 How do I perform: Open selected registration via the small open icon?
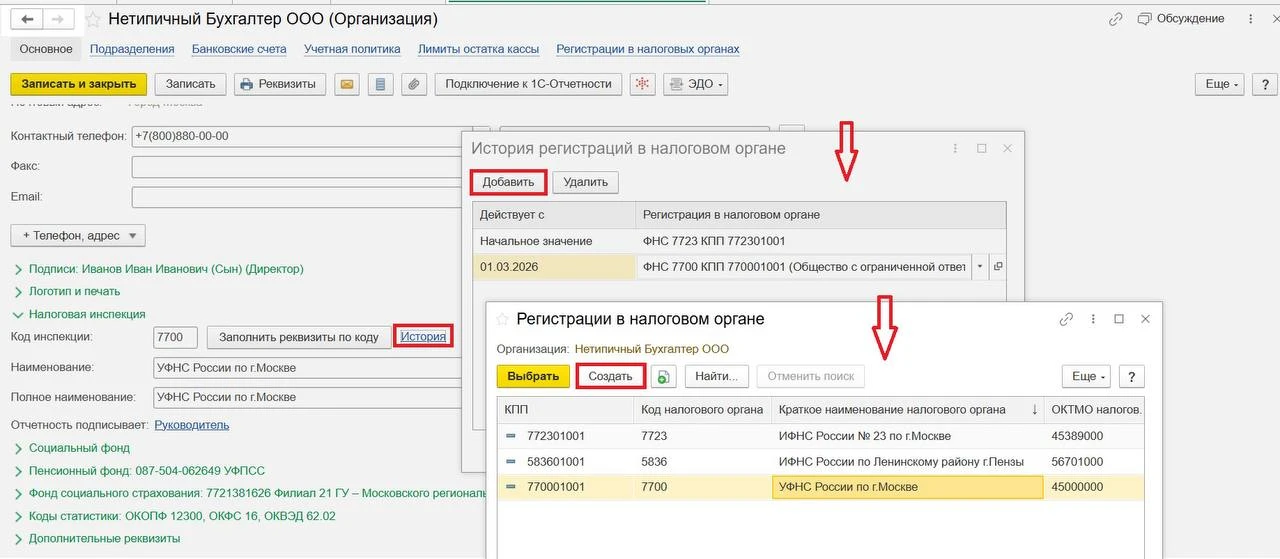(997, 267)
